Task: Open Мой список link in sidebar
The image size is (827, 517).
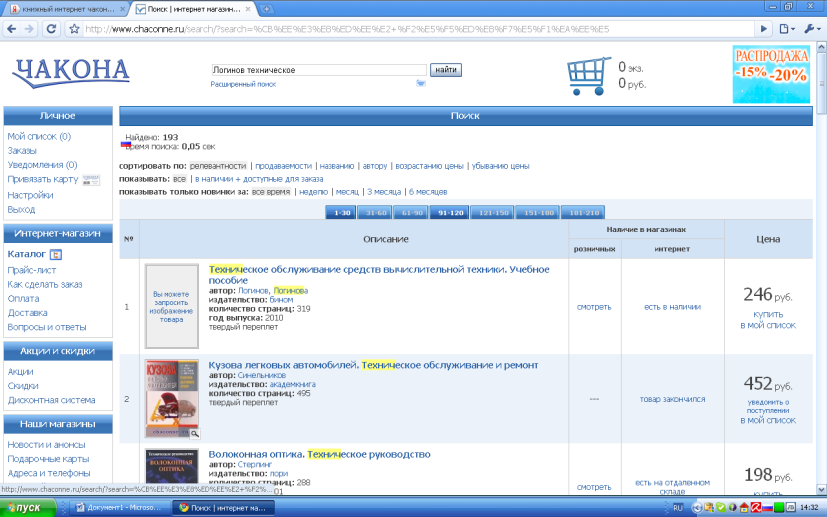Action: [x=39, y=137]
